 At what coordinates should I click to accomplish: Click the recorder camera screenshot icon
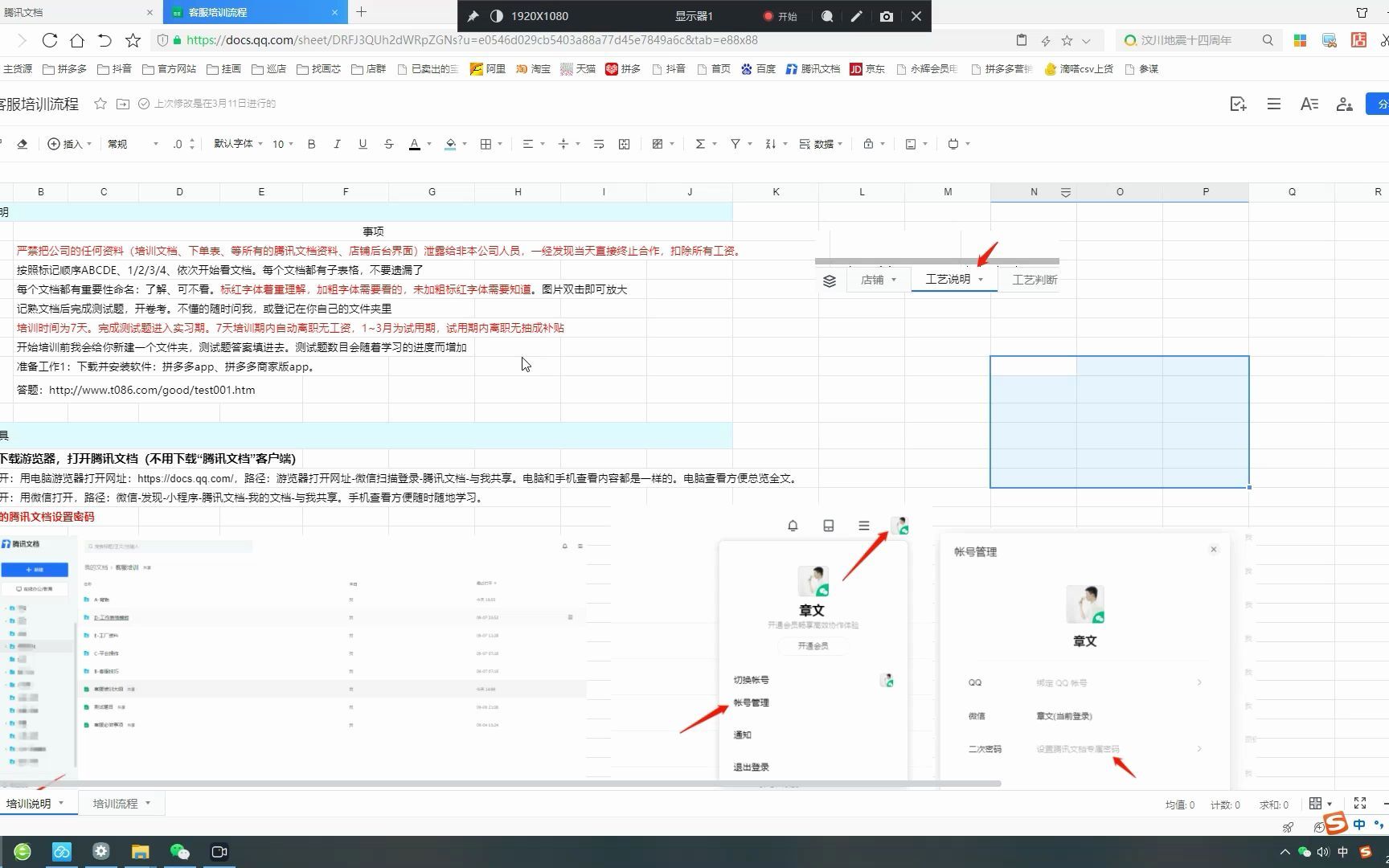(x=886, y=16)
